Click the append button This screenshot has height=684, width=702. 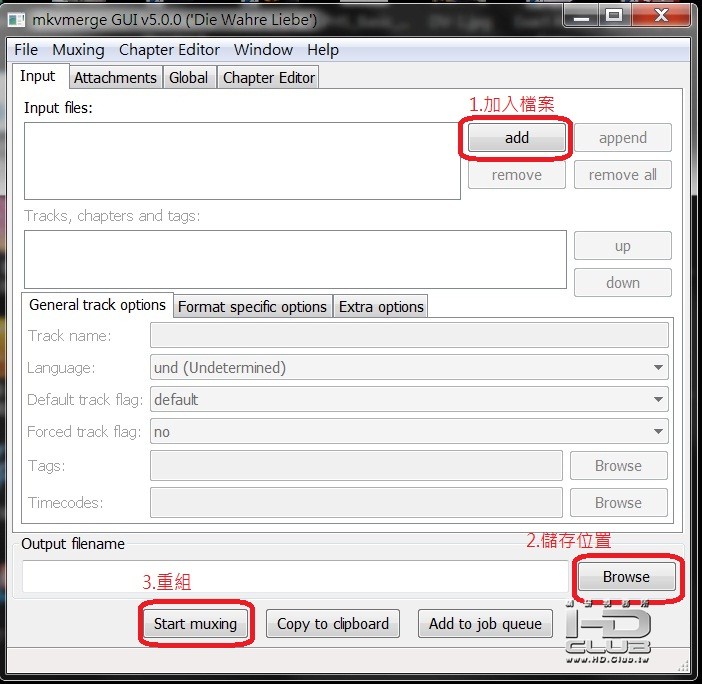(x=623, y=137)
